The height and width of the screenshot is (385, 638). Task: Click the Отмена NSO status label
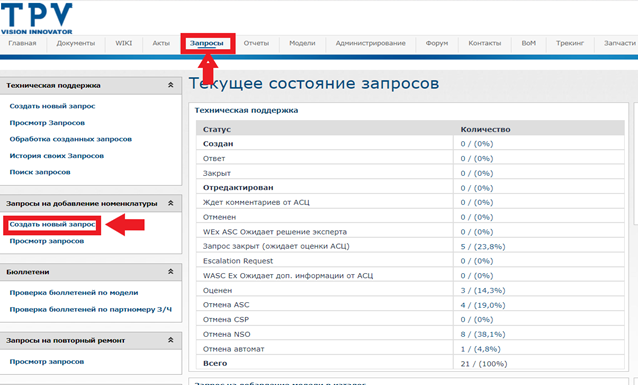click(x=227, y=335)
